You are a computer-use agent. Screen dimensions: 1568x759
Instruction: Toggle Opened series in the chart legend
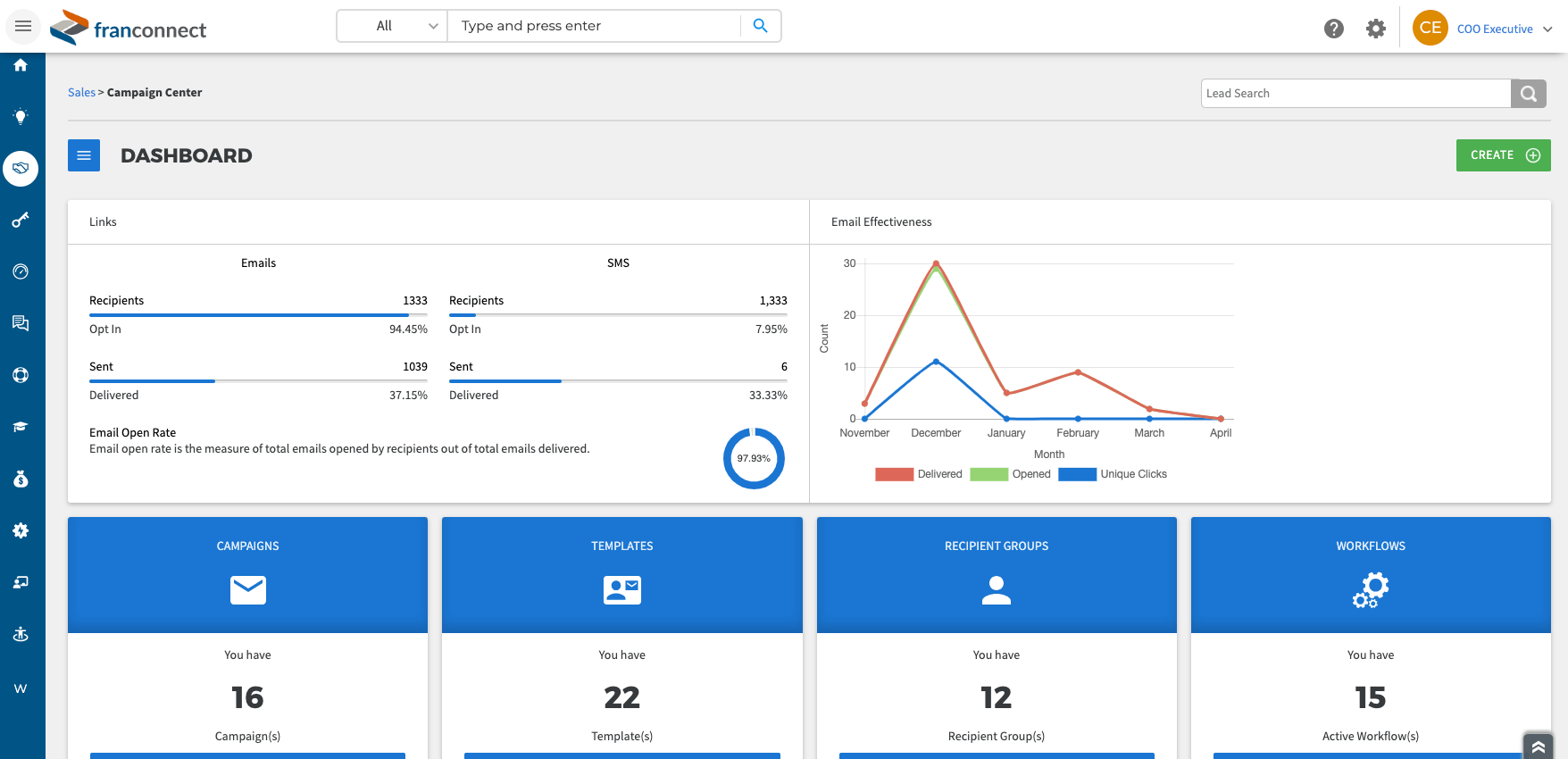1010,474
